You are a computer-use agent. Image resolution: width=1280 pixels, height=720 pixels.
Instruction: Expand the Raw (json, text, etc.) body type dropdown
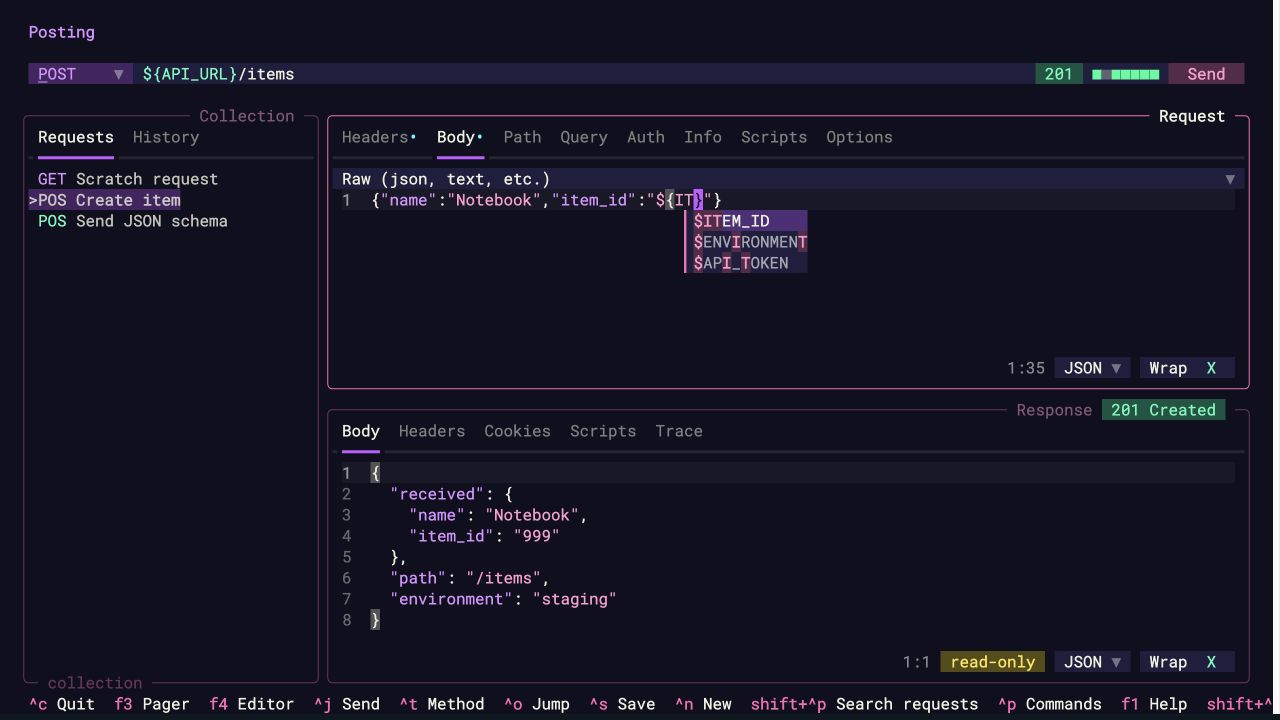[788, 179]
